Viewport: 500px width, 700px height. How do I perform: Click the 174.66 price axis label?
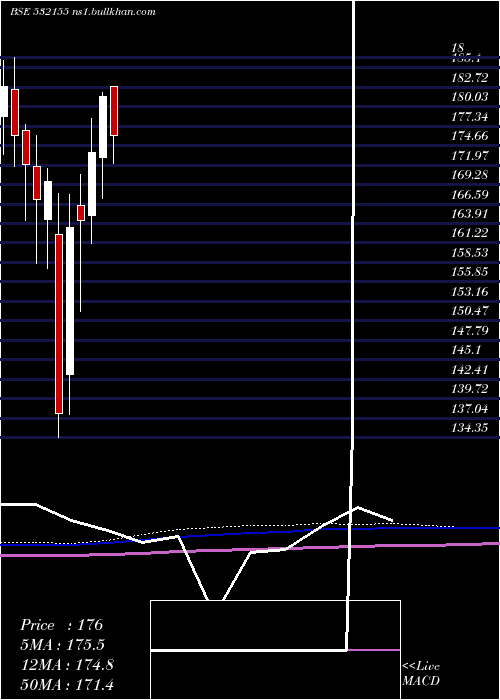469,136
